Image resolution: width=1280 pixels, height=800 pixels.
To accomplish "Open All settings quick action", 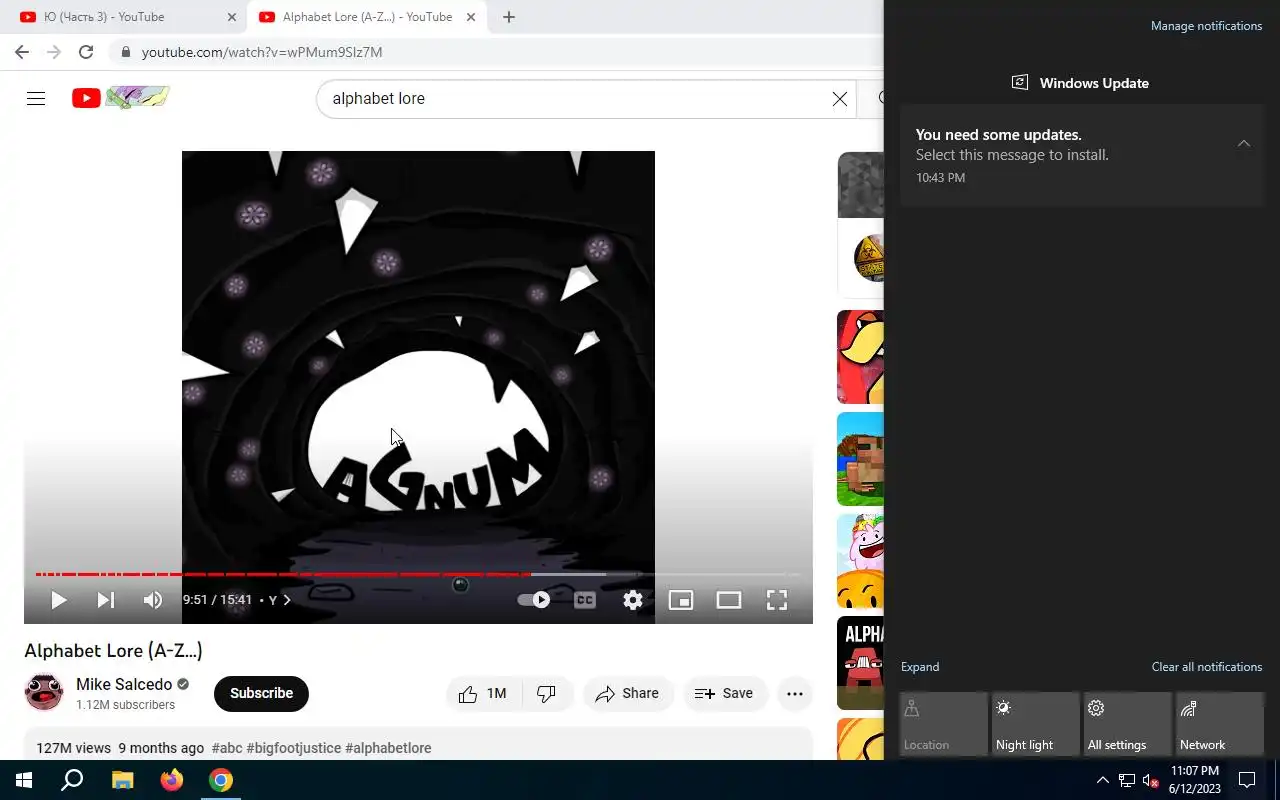I will (x=1127, y=724).
